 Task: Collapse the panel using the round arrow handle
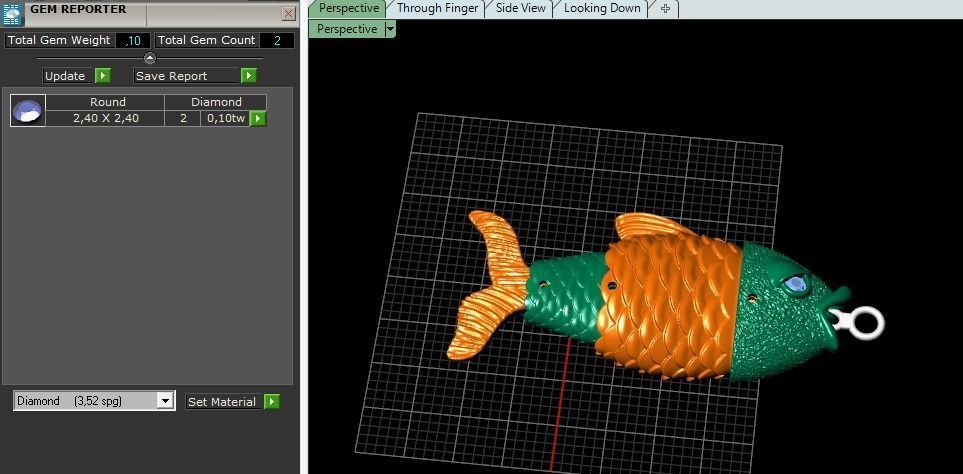[x=150, y=58]
